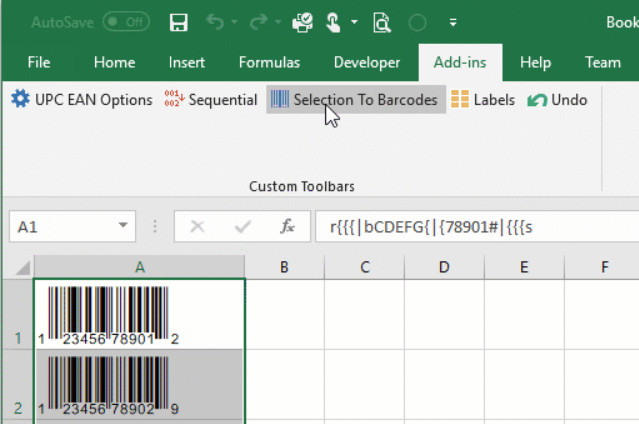Click the green Undo arrow icon in Add-ins
This screenshot has height=424, width=639.
[x=537, y=100]
